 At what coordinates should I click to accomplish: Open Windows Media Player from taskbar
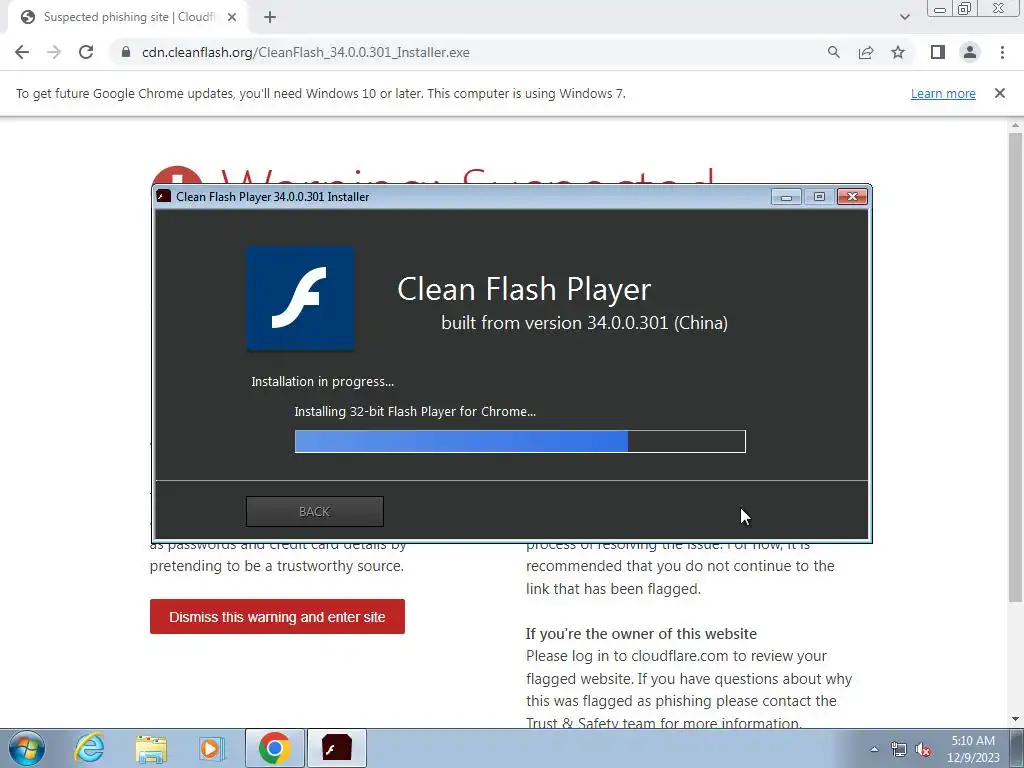[x=211, y=748]
